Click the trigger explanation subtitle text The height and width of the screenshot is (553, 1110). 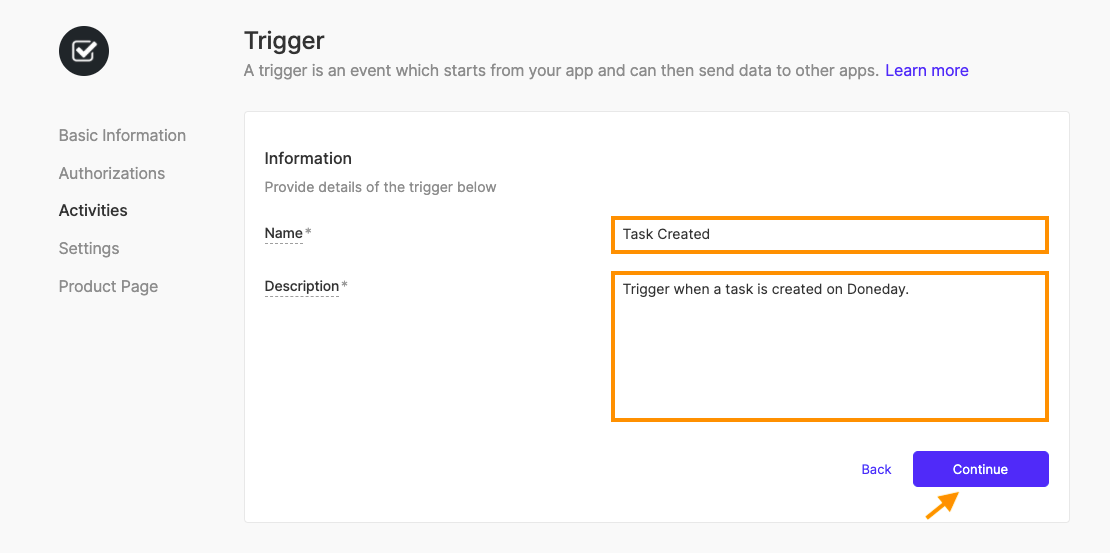coord(561,71)
